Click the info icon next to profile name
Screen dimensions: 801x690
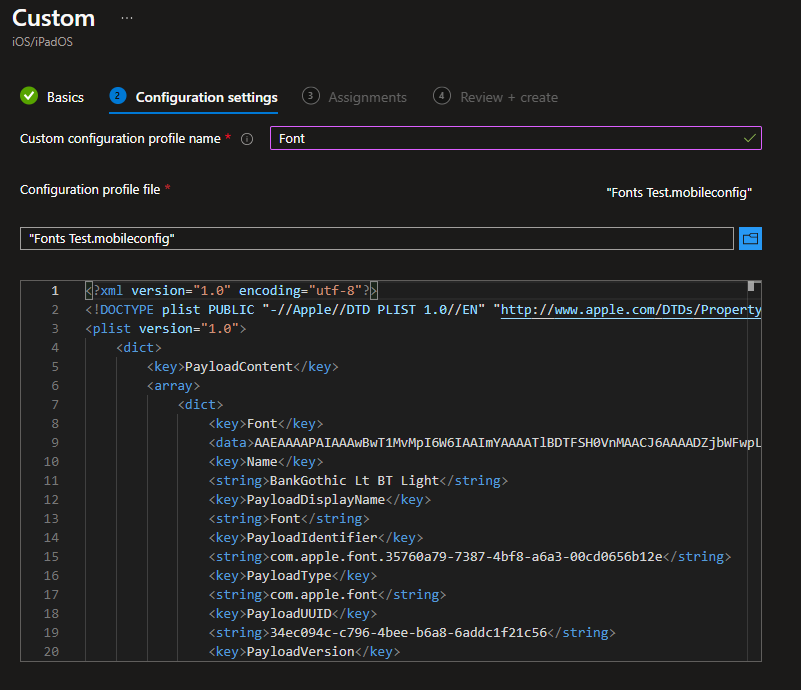tap(247, 138)
